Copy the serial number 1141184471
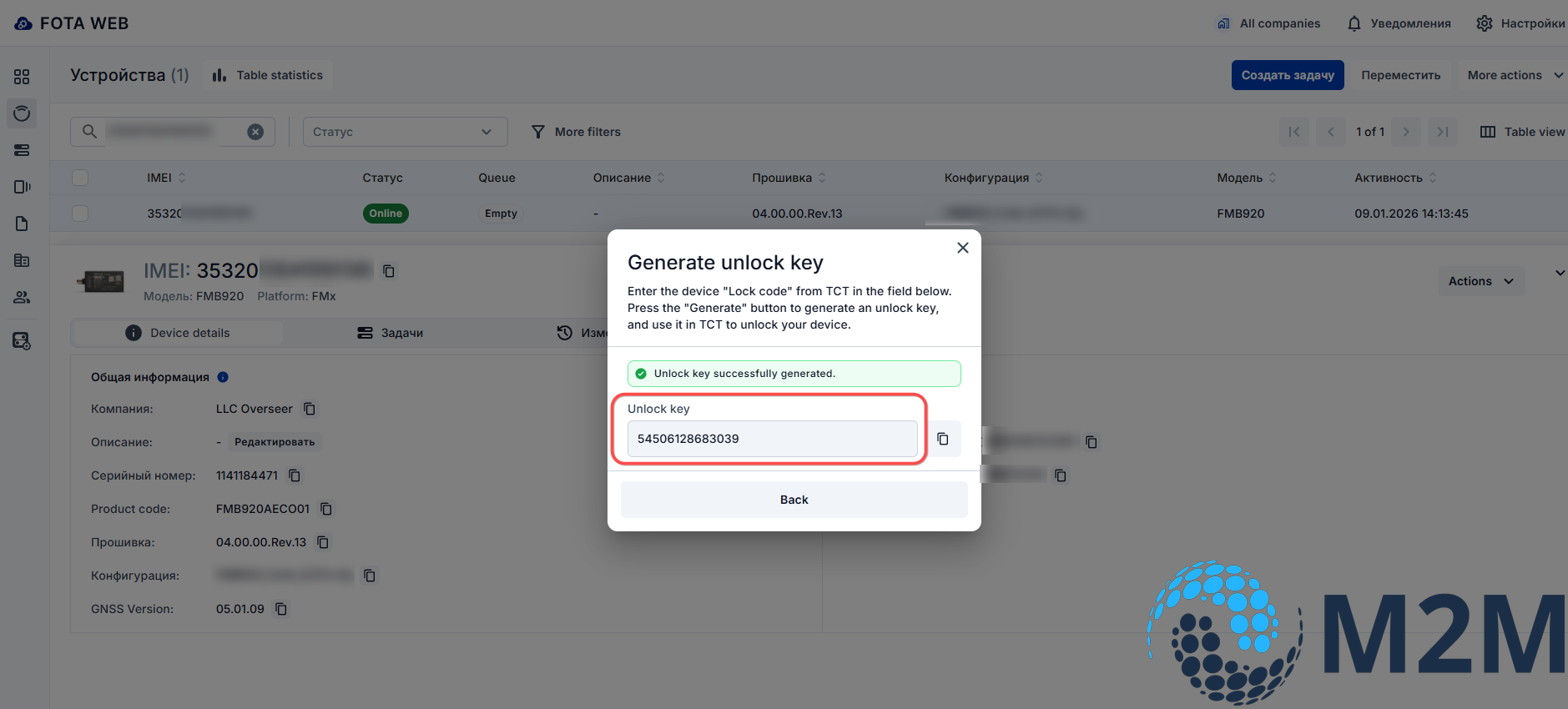 point(295,475)
